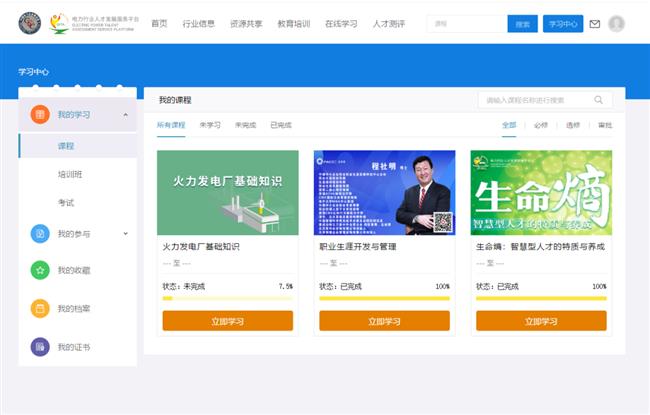Switch to the 已完成 tab
Image resolution: width=650 pixels, height=415 pixels.
click(280, 125)
